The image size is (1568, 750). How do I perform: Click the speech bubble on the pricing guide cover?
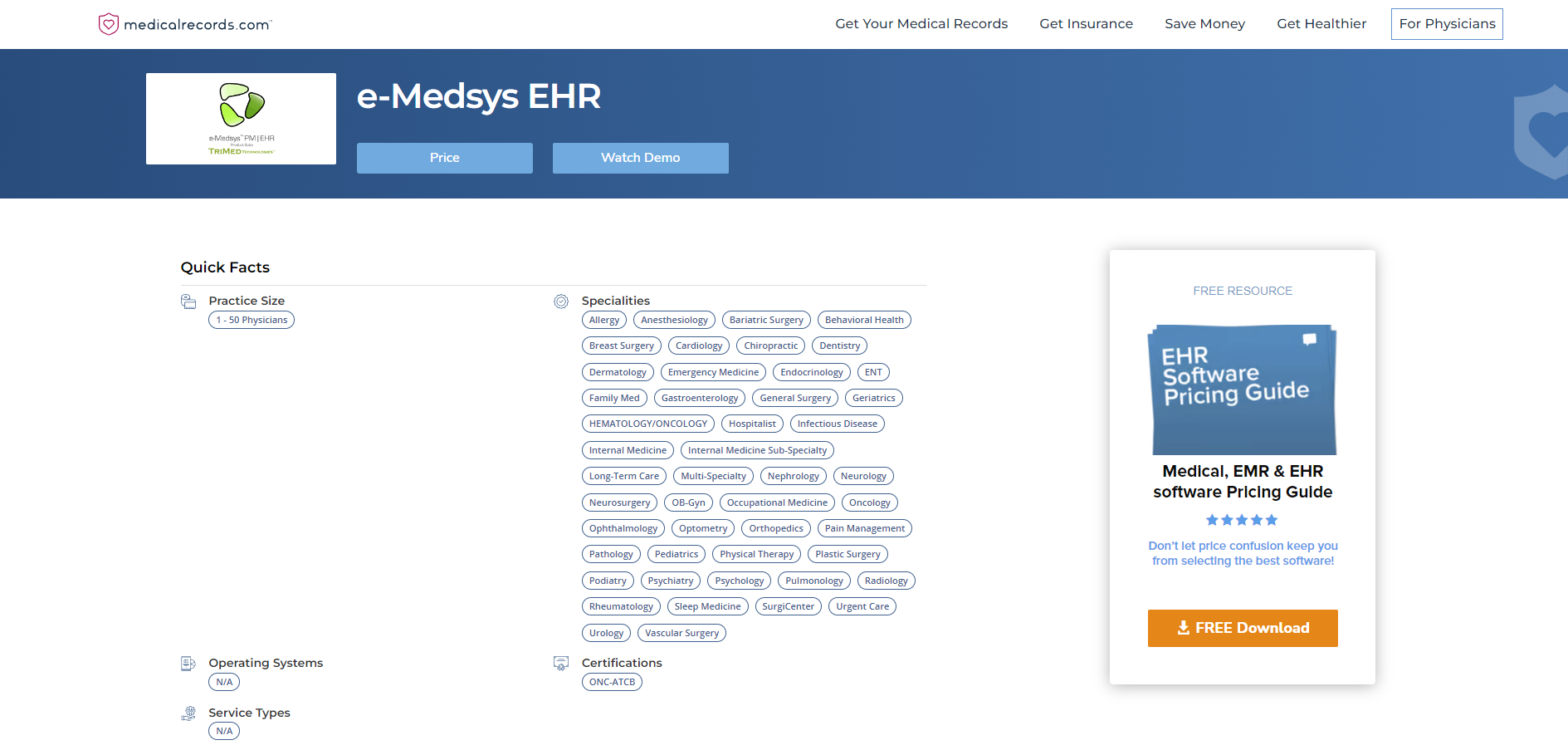pyautogui.click(x=1310, y=339)
